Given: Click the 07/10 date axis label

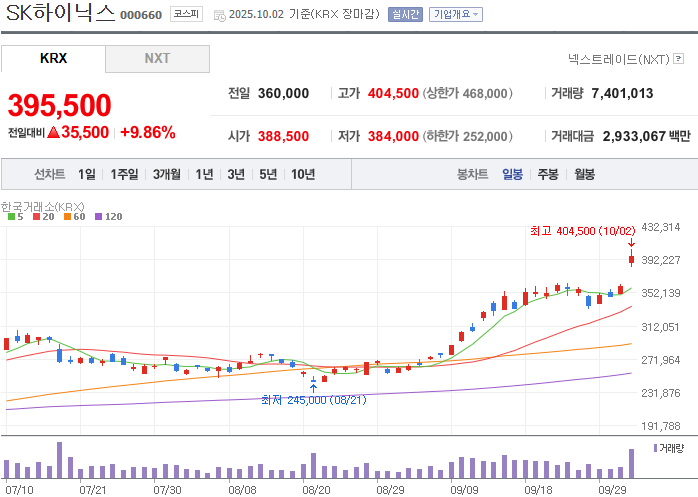Looking at the screenshot, I should (x=20, y=490).
